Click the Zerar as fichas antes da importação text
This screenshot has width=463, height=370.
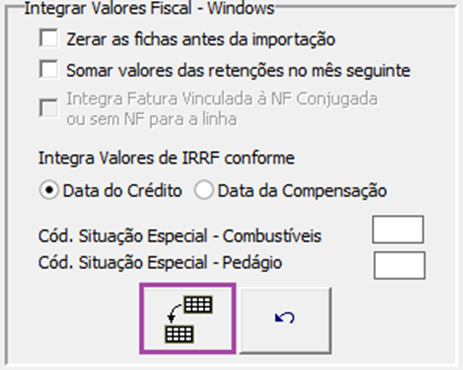(x=201, y=39)
